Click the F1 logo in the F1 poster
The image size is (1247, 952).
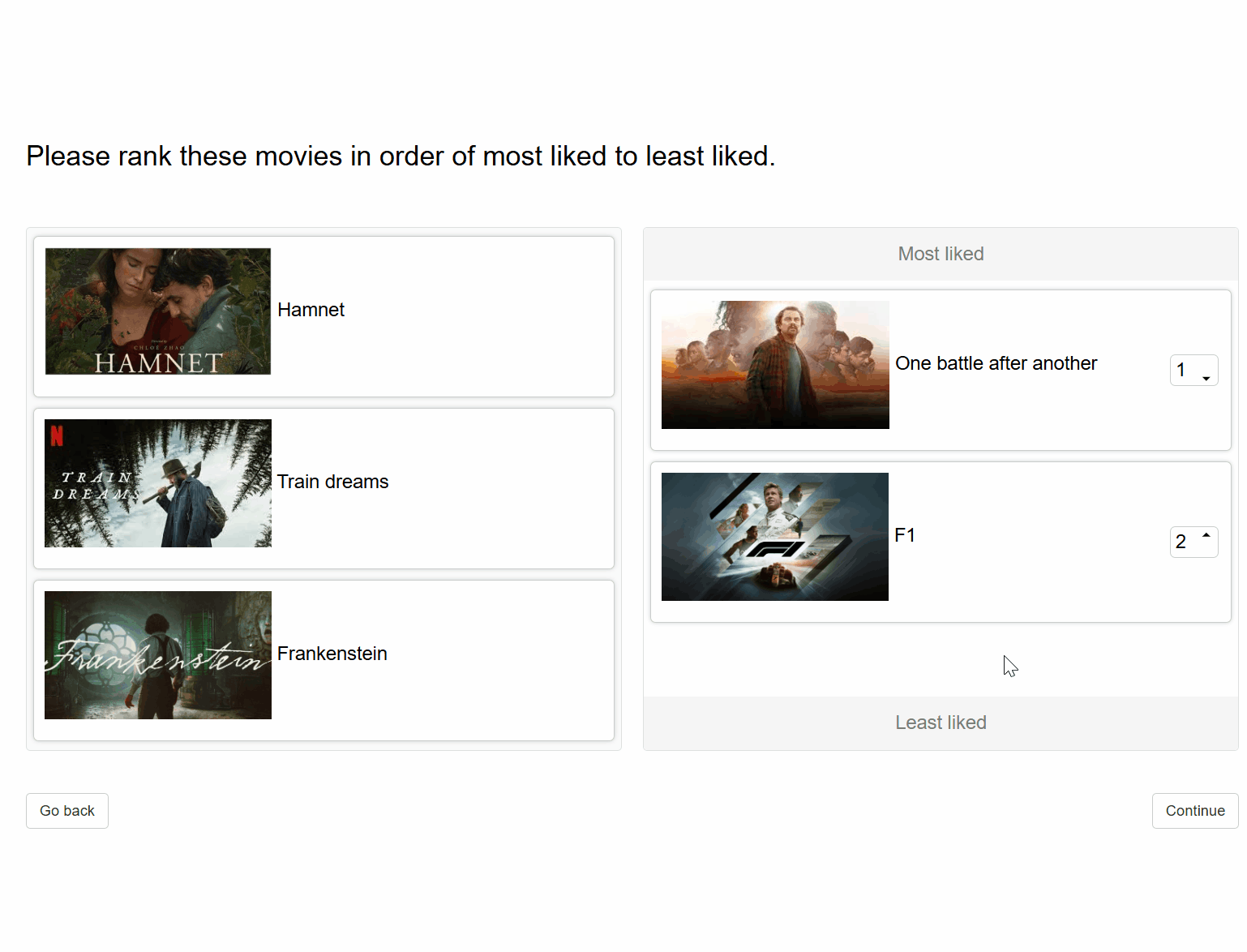(774, 550)
